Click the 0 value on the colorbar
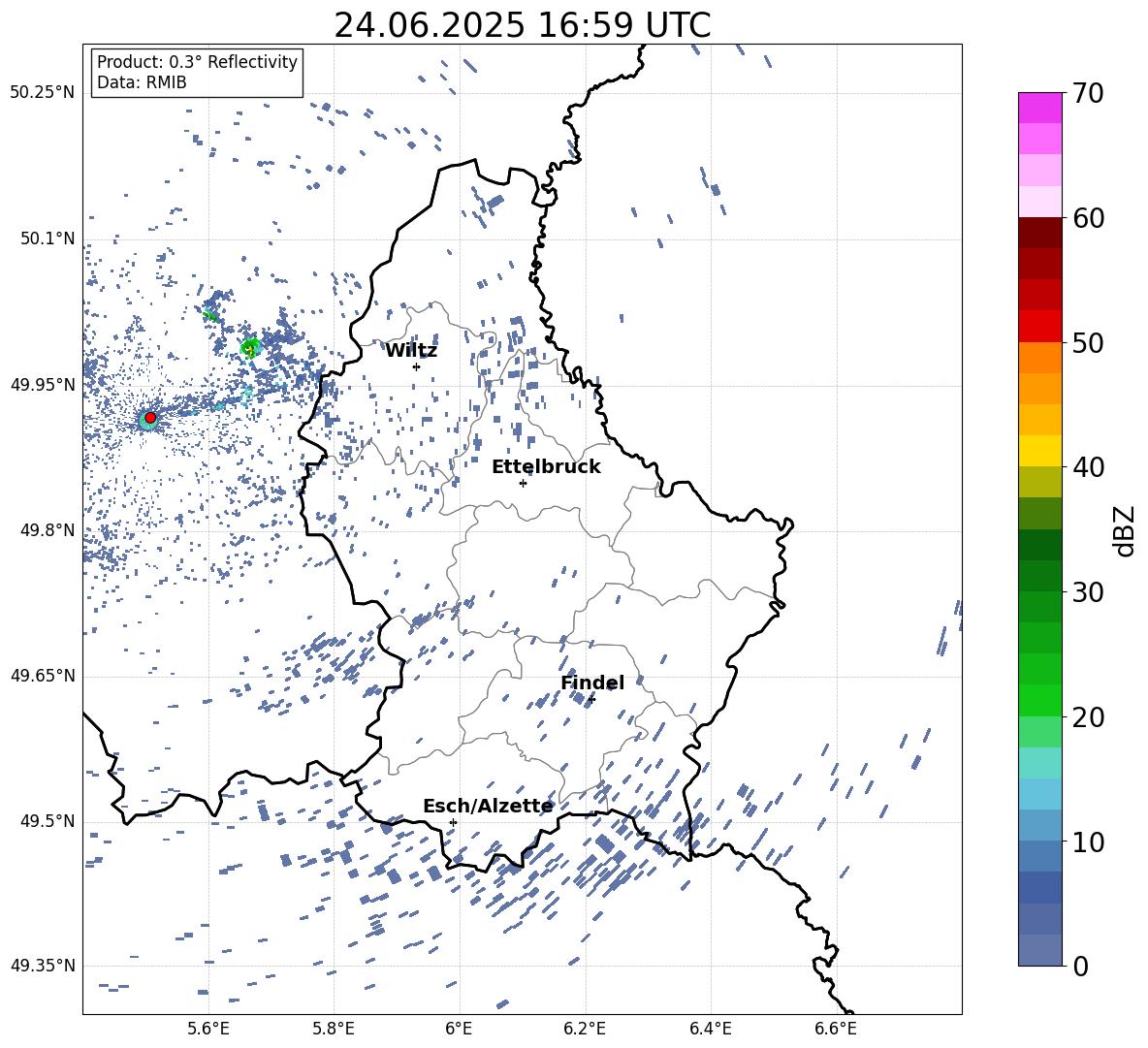Screen dimensions: 1148x1048 click(x=1080, y=966)
